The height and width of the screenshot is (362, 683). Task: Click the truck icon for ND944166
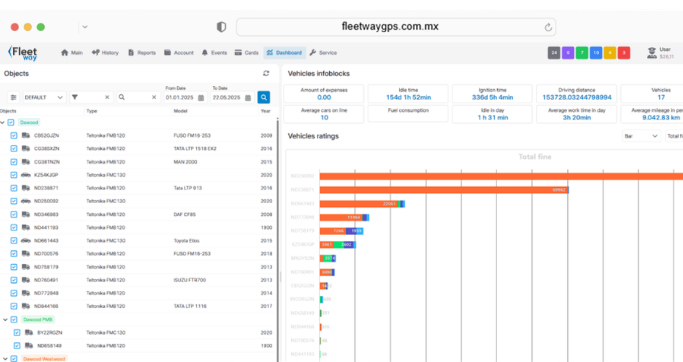pos(26,306)
